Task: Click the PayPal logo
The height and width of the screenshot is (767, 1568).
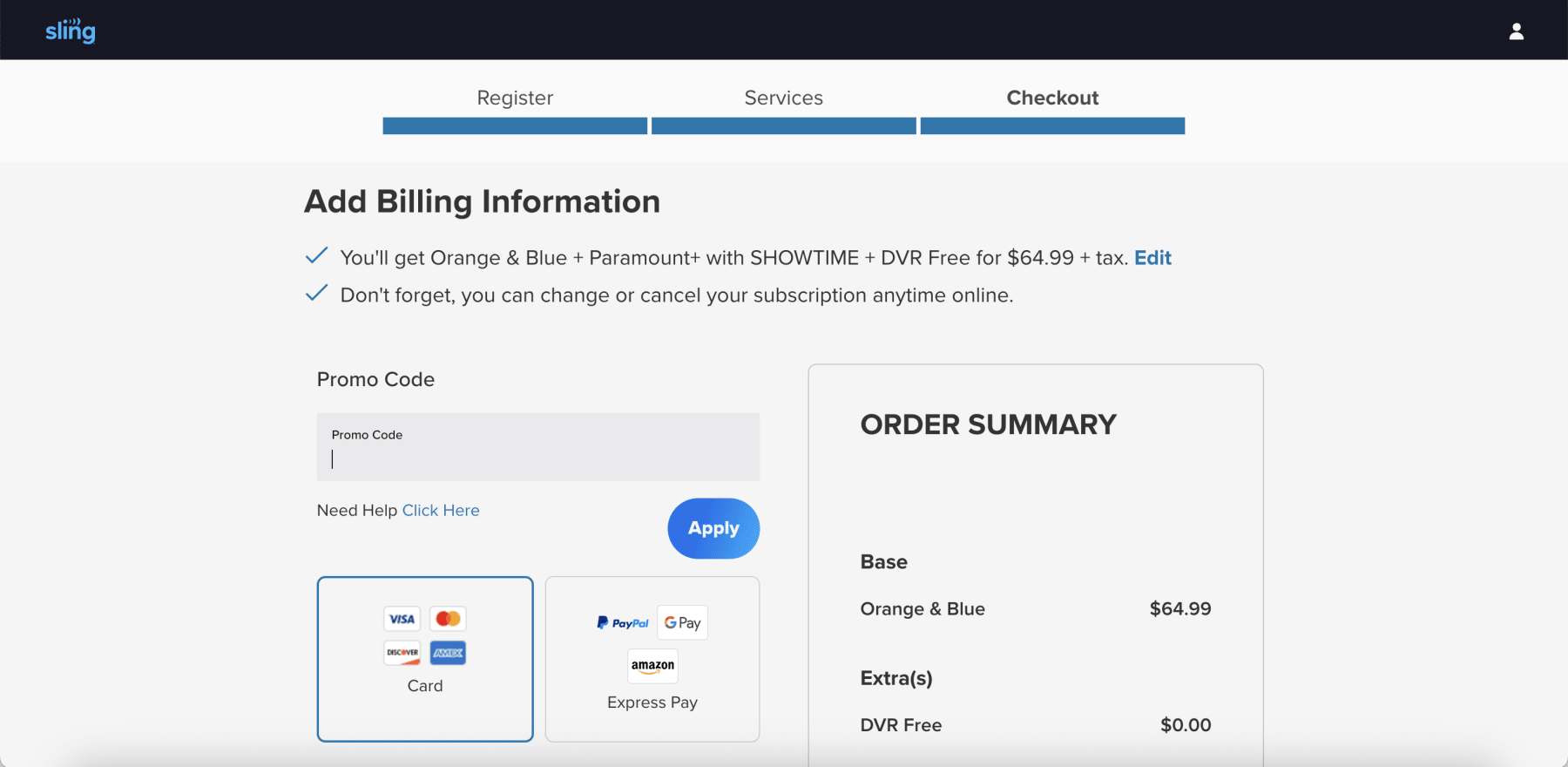Action: [x=623, y=623]
